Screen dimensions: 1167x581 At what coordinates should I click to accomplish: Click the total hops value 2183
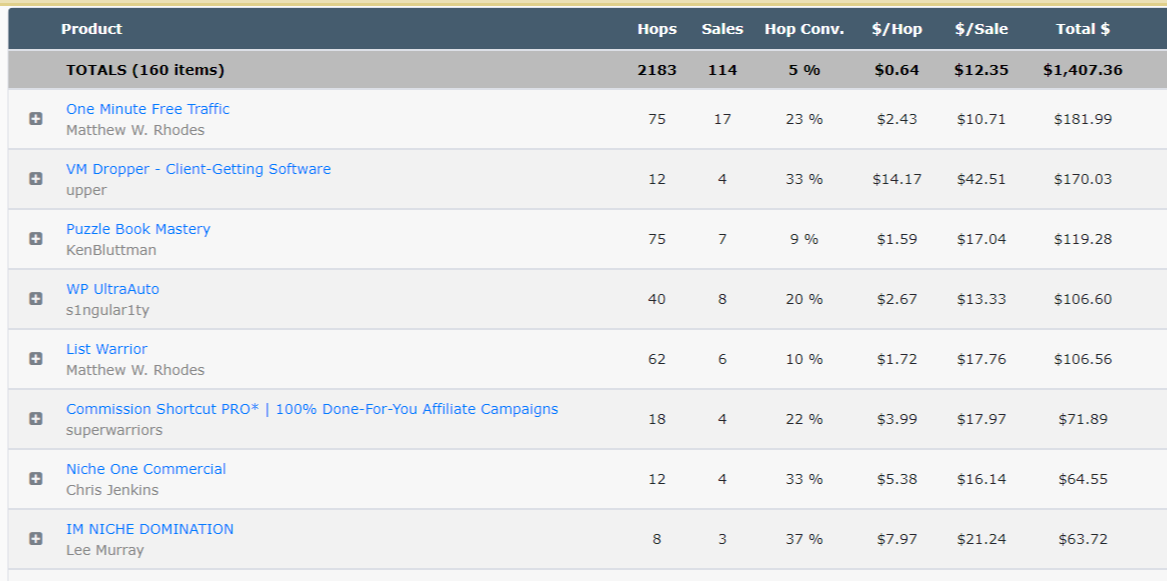pyautogui.click(x=657, y=70)
